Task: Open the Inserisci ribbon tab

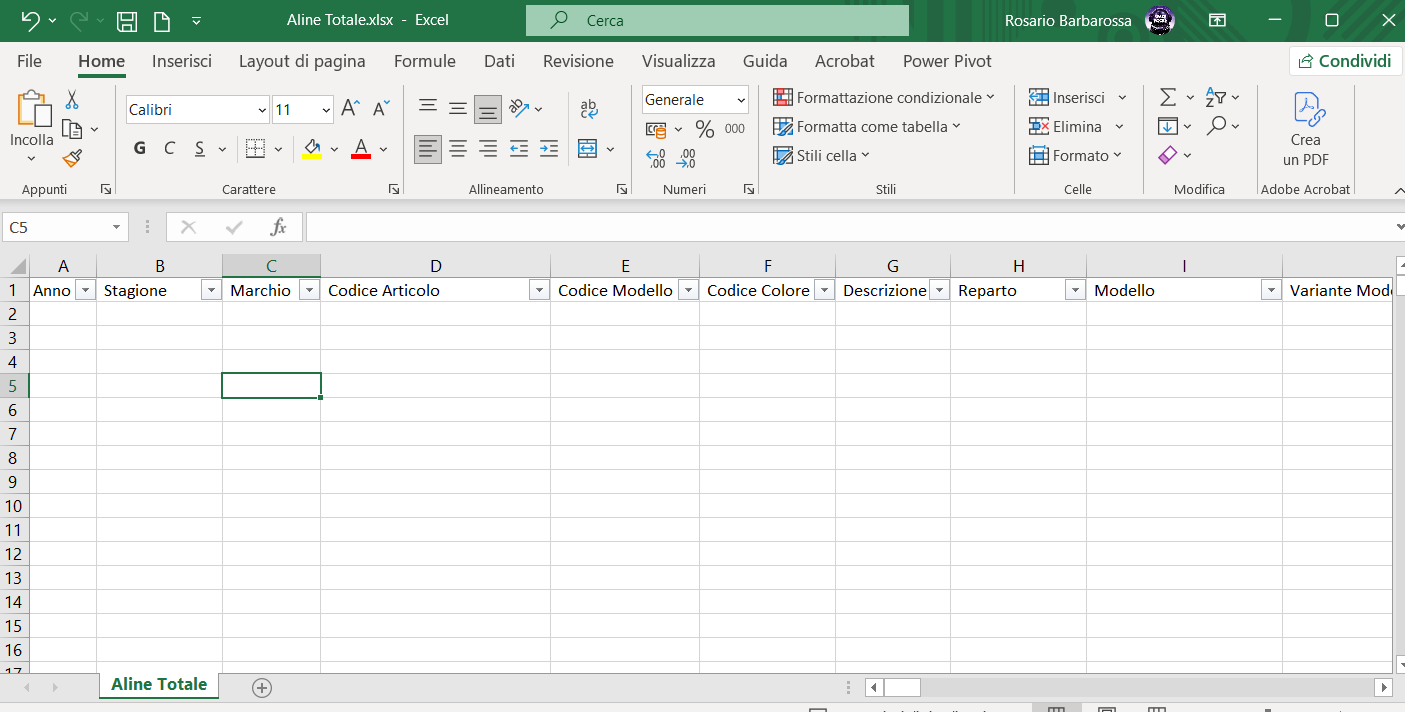Action: coord(182,61)
